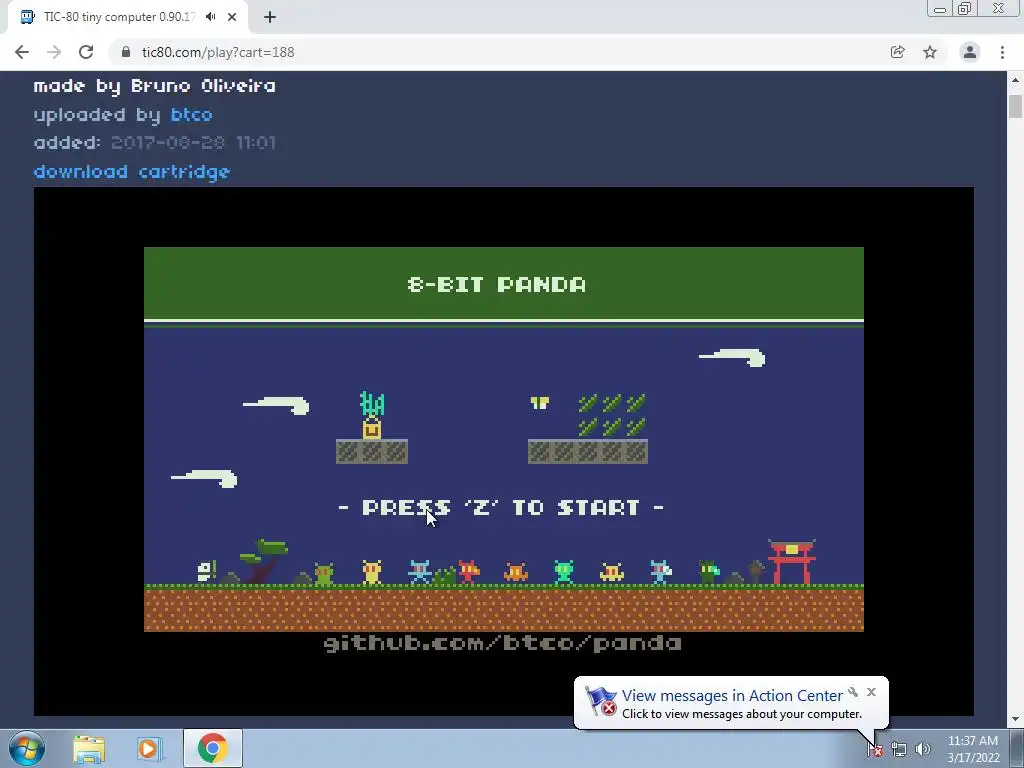Viewport: 1024px width, 768px height.
Task: Open Windows Explorer from taskbar
Action: click(x=89, y=748)
